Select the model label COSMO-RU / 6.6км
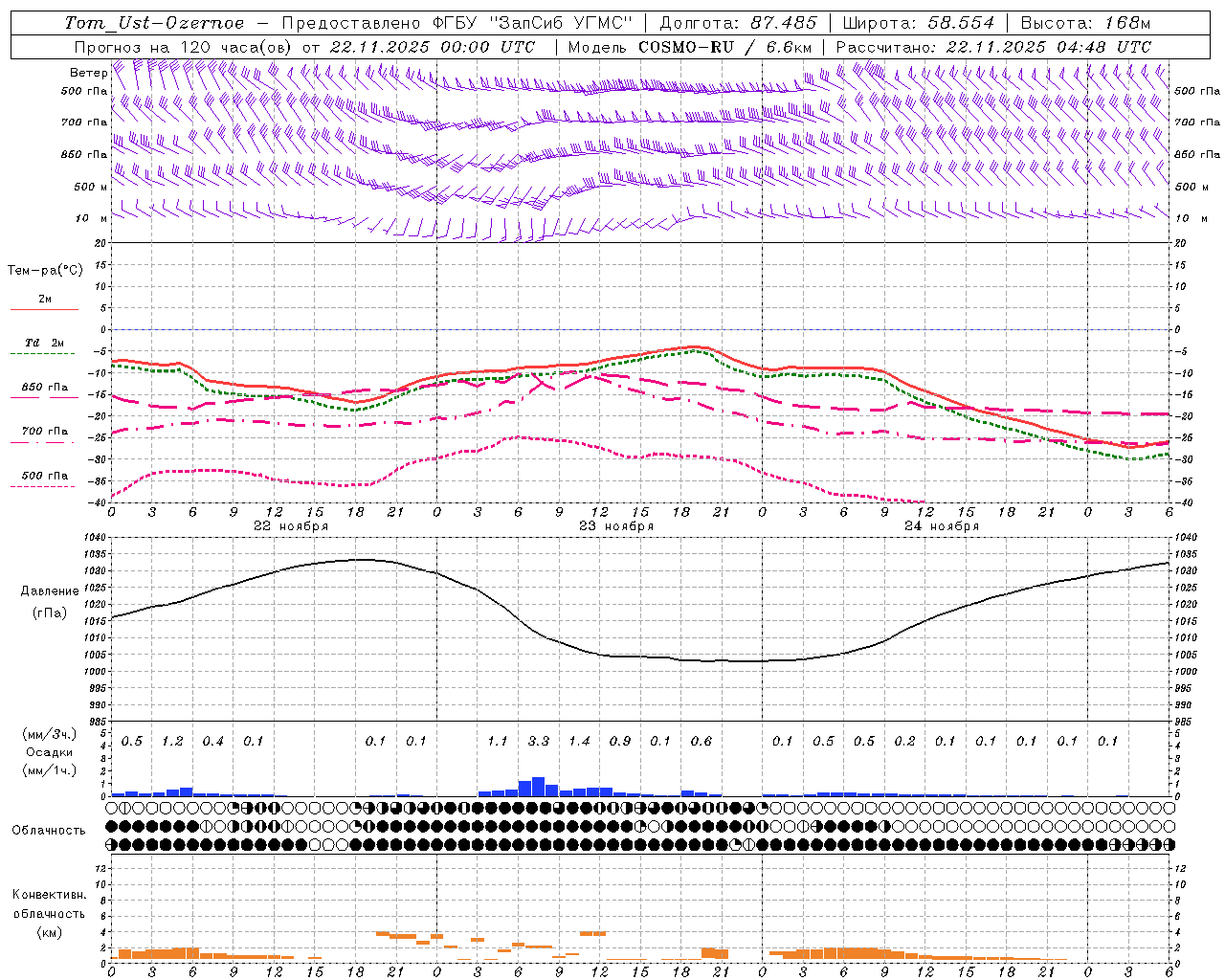This screenshot has width=1225, height=980. (725, 47)
